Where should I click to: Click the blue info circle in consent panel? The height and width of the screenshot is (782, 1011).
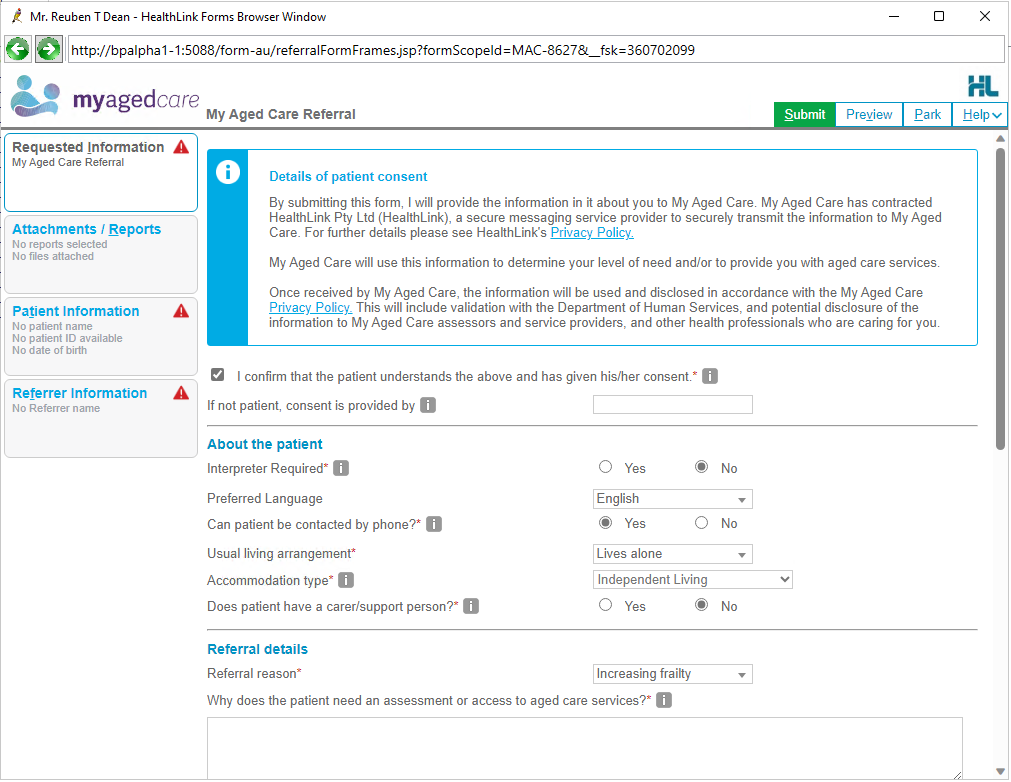(228, 172)
